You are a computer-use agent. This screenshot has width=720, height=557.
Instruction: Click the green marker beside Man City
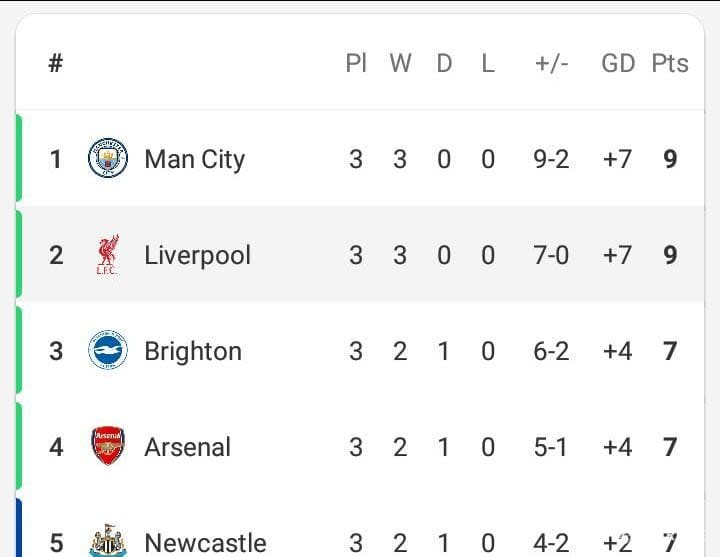(19, 158)
